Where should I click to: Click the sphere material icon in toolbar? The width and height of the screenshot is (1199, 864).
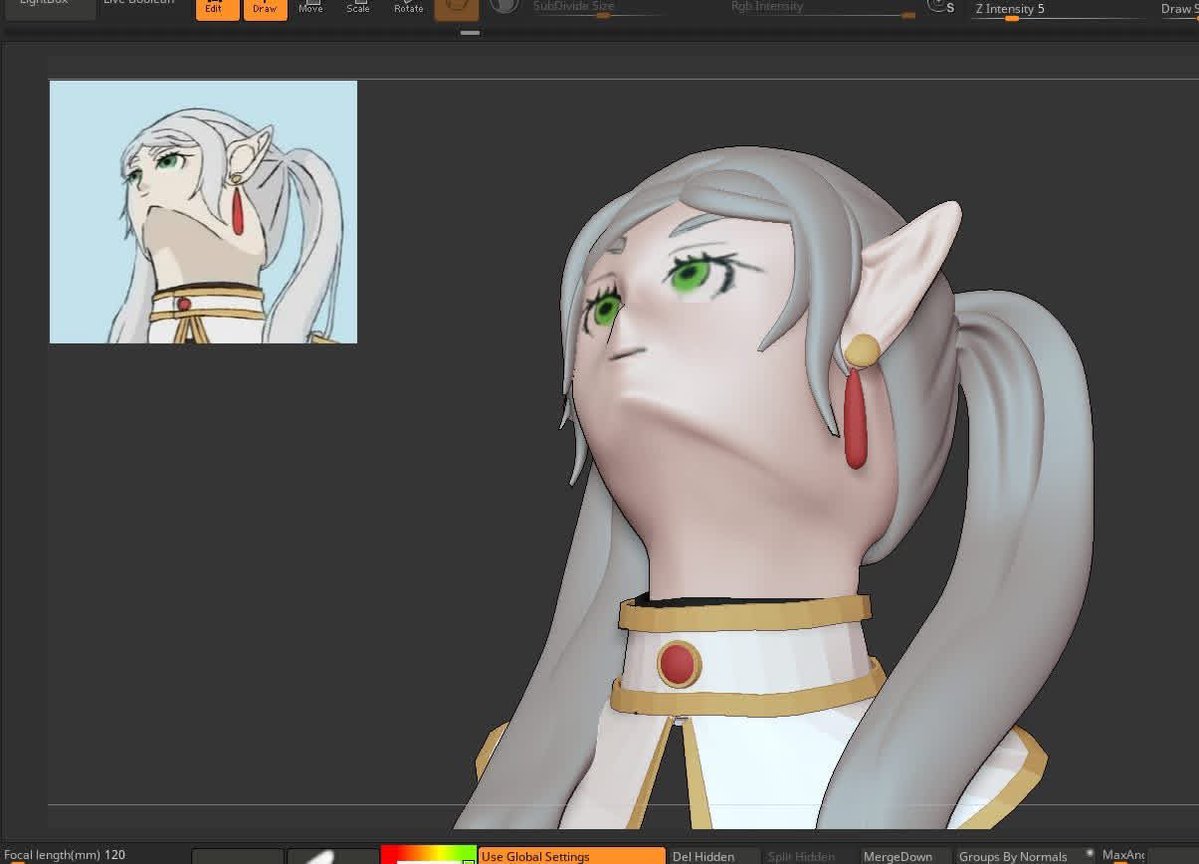504,7
